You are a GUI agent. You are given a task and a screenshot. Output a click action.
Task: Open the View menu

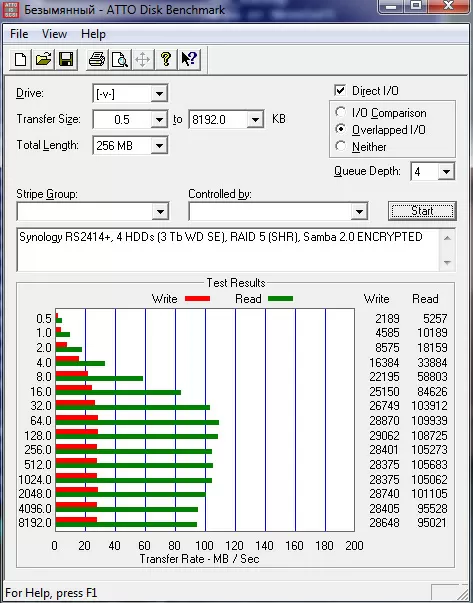click(54, 34)
